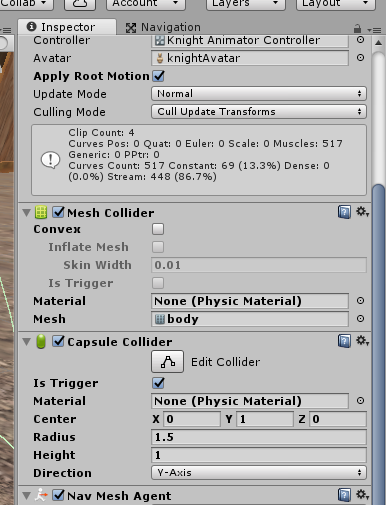Click the Radius label
386x505 pixels.
[54, 437]
